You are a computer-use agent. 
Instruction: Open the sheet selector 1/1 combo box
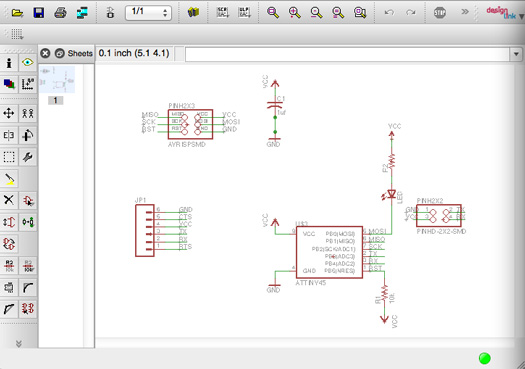148,13
